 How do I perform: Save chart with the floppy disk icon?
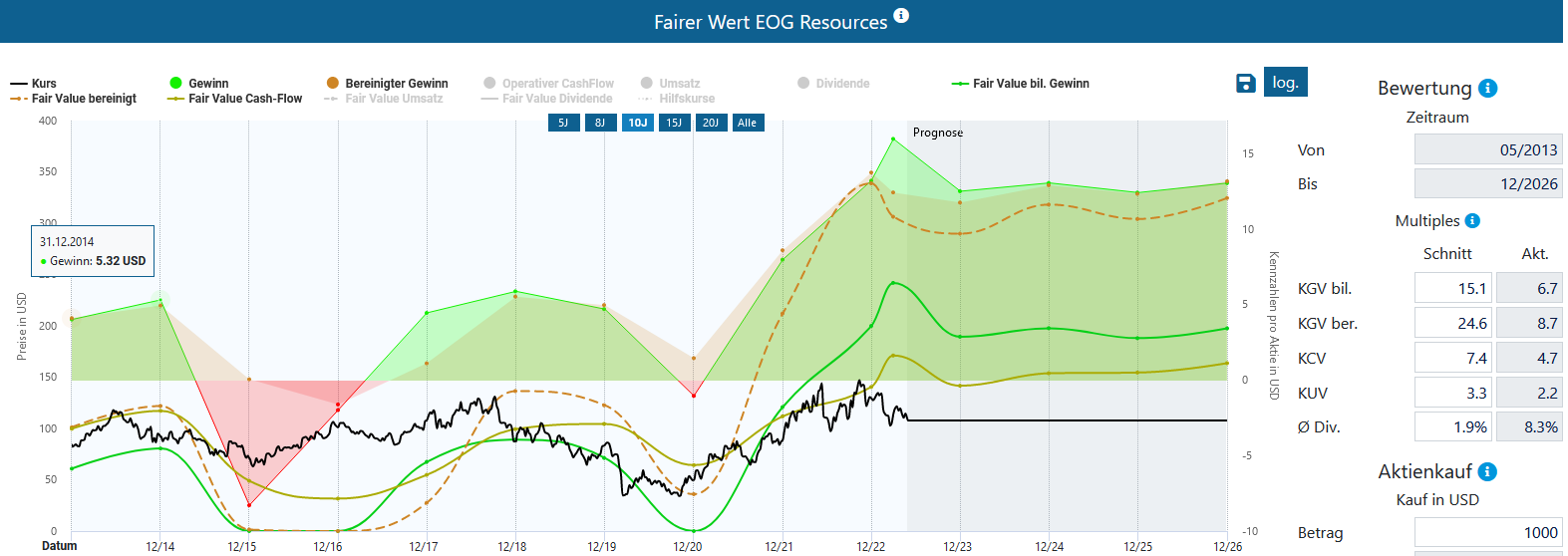point(1245,83)
